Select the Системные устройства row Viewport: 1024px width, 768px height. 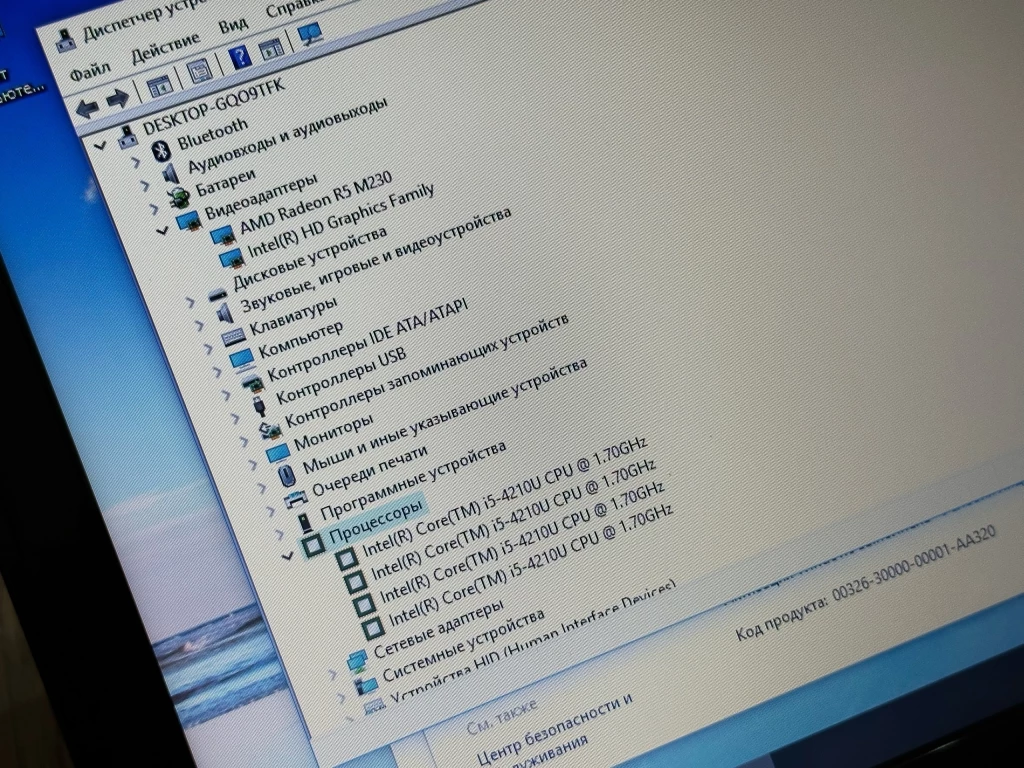463,645
